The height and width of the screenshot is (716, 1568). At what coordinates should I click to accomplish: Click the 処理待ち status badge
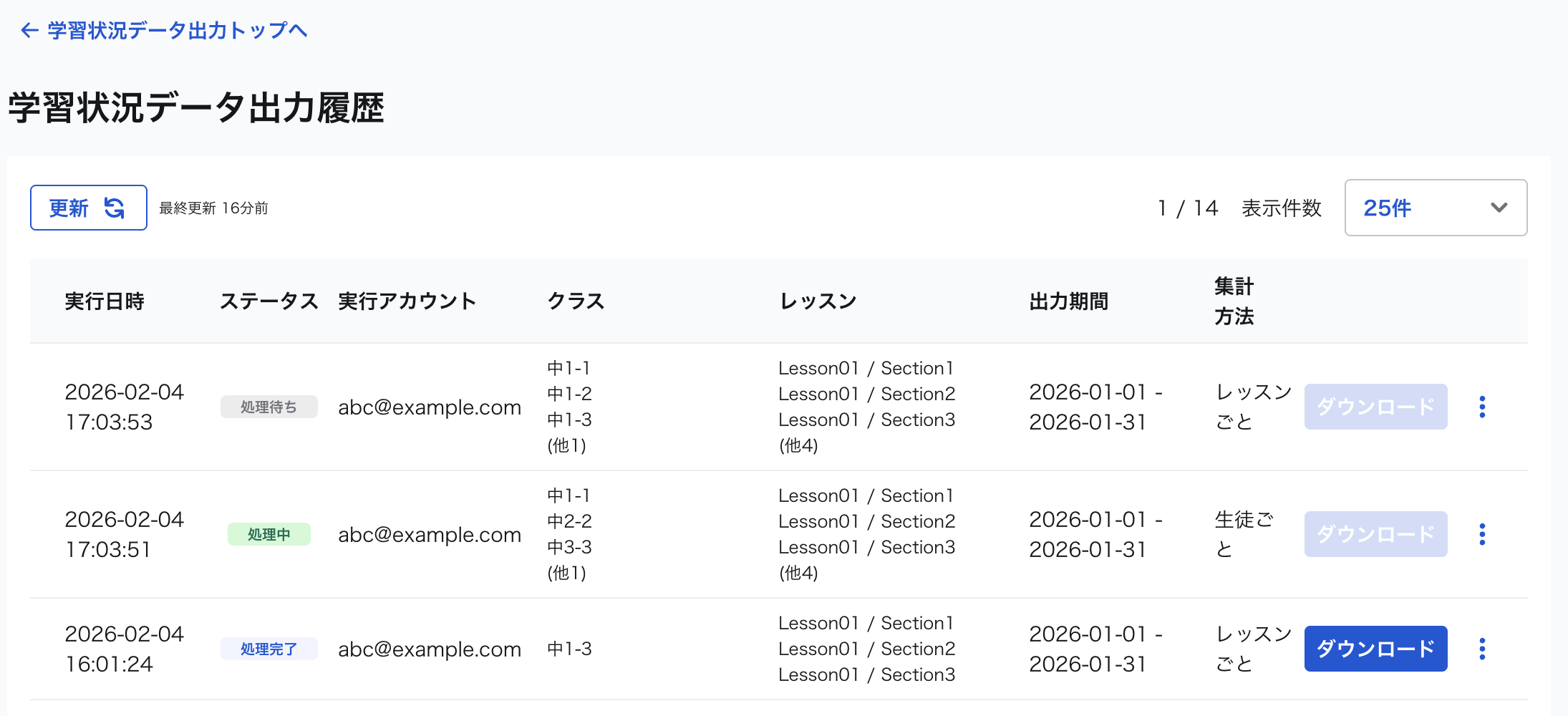268,407
